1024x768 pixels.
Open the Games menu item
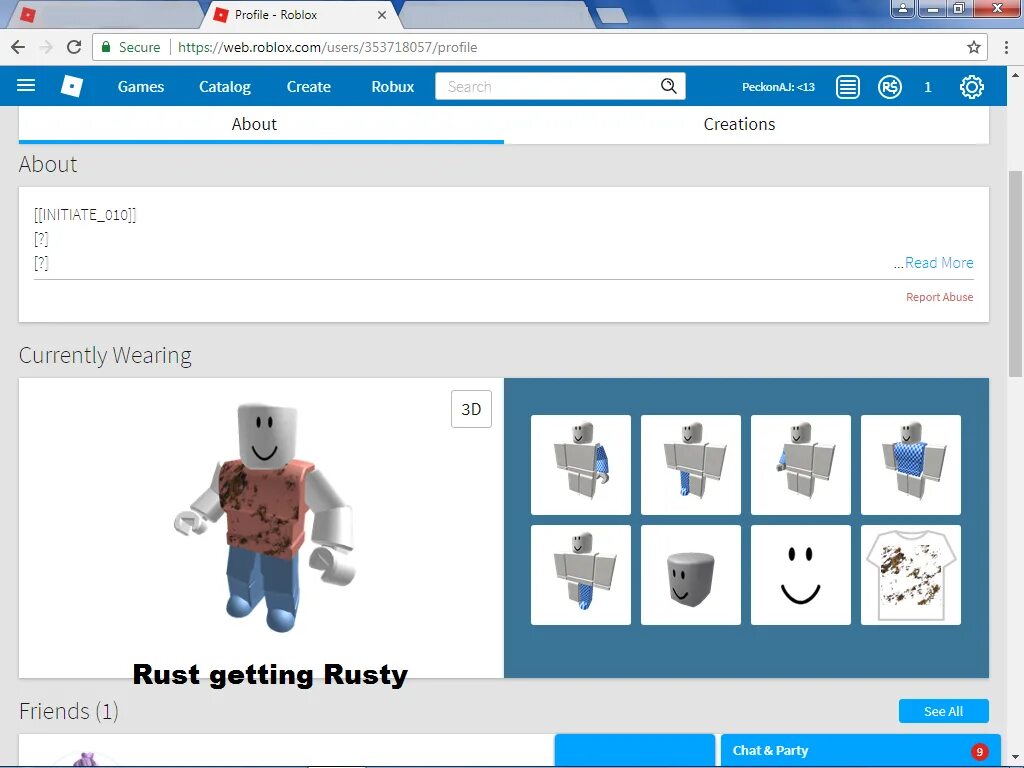coord(140,86)
